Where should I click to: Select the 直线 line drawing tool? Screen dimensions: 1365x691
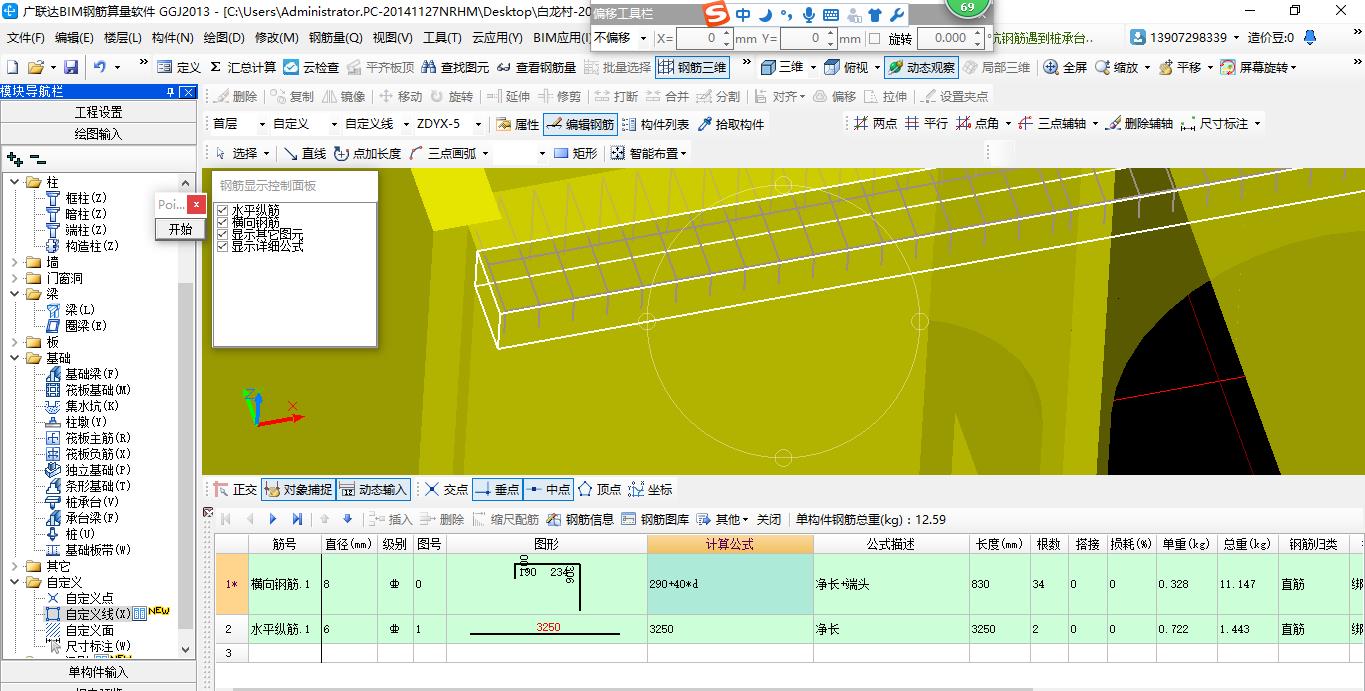pos(305,153)
